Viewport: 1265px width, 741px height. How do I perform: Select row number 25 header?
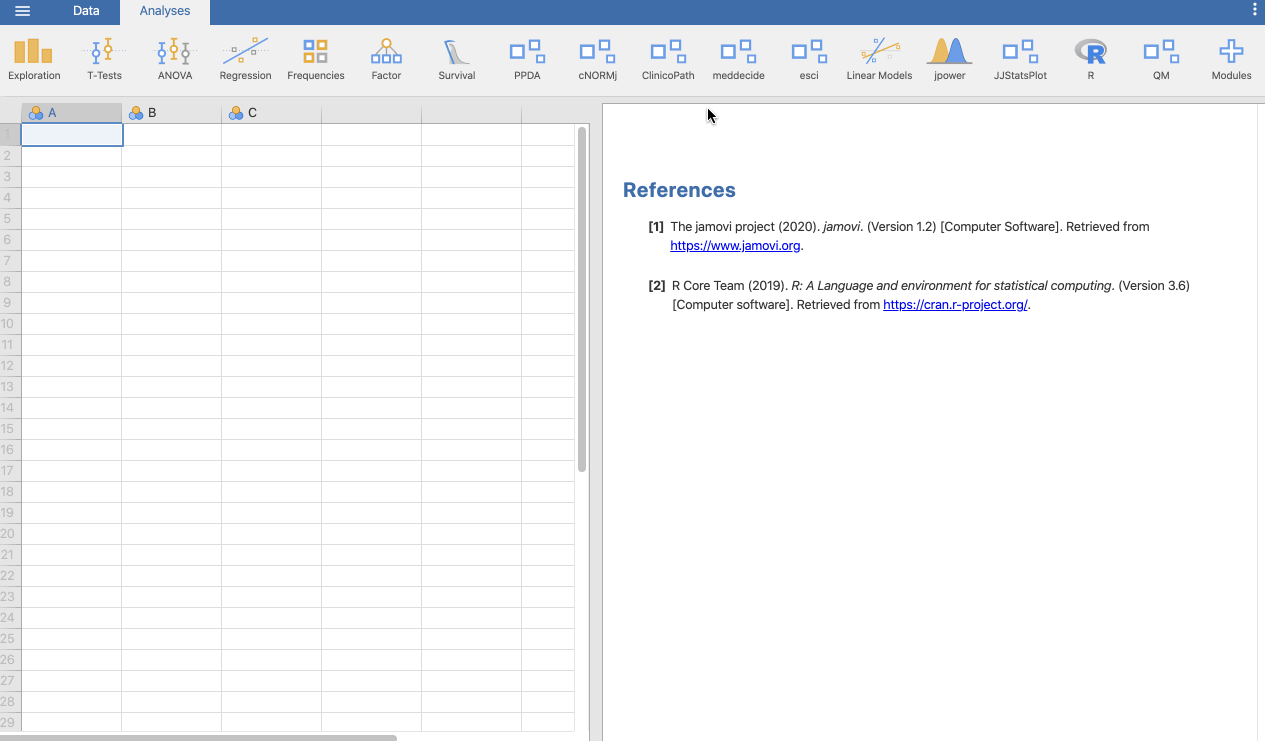[10, 638]
